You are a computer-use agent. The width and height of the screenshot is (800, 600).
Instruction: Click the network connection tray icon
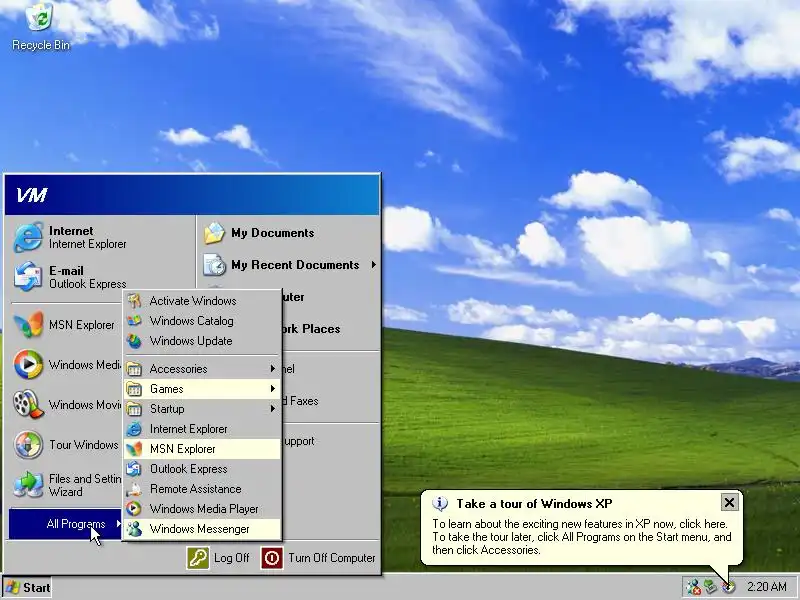pos(711,587)
